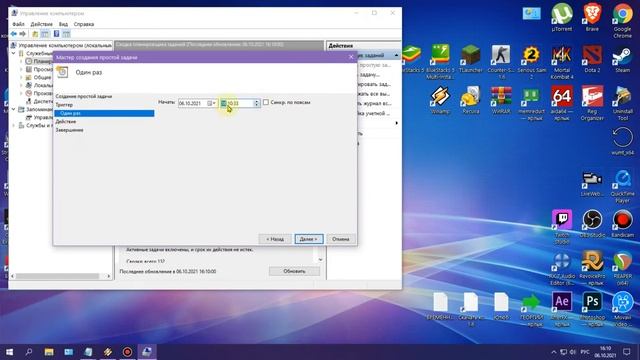This screenshot has width=640, height=360.
Task: Collapse the Actions pane section arrow
Action: 396,55
